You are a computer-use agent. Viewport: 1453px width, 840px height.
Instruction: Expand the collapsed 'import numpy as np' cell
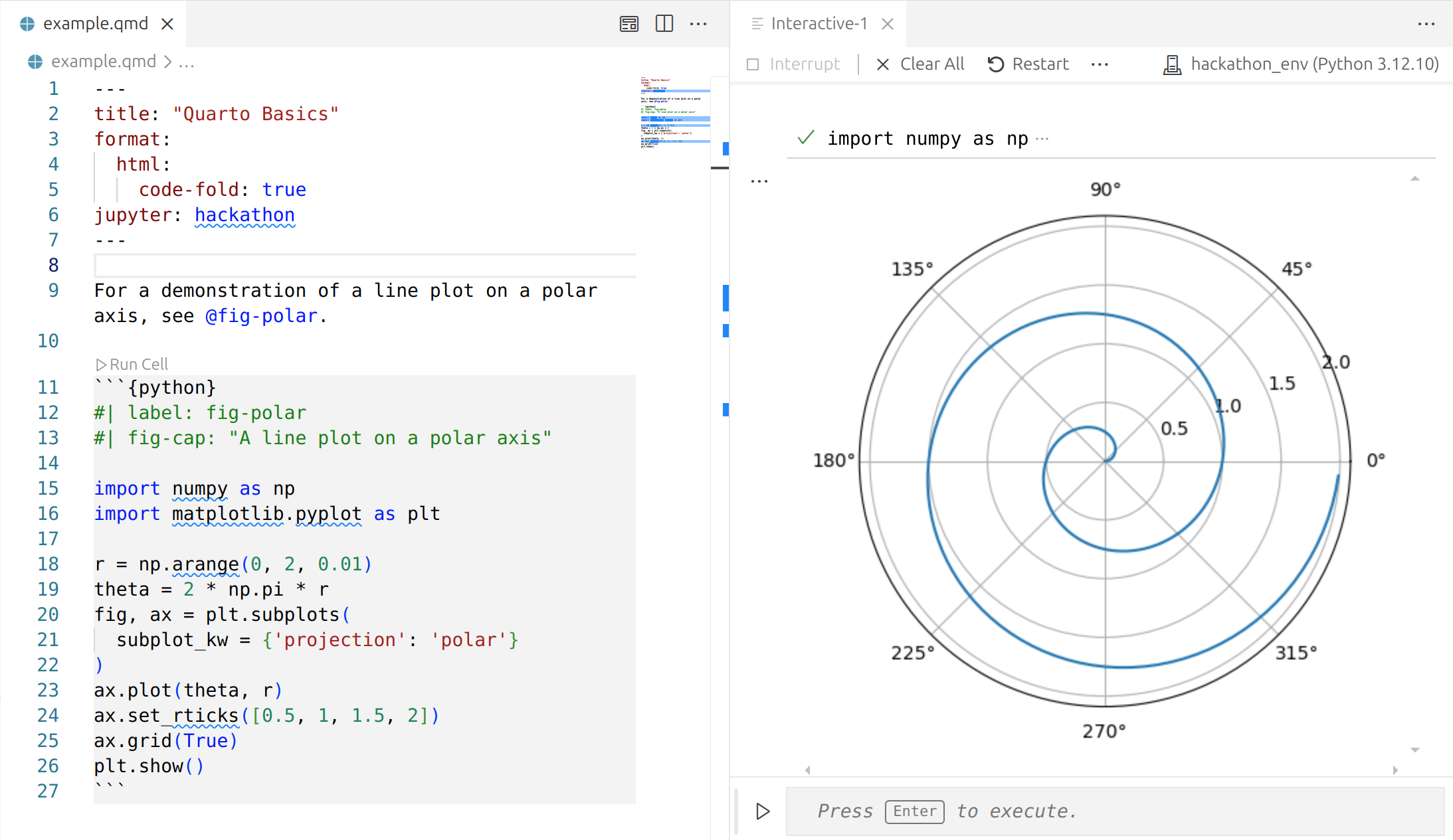point(1042,139)
